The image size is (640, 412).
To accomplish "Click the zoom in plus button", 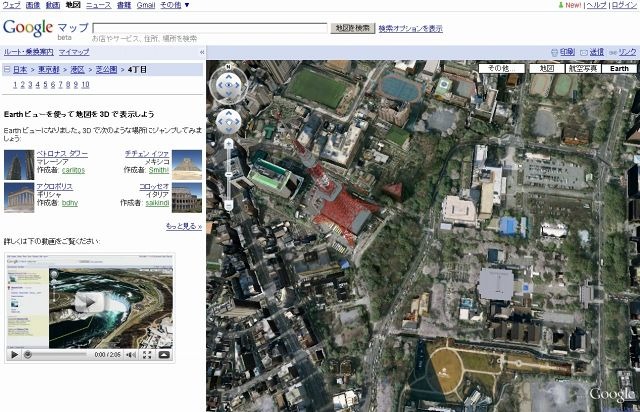I will coord(229,143).
